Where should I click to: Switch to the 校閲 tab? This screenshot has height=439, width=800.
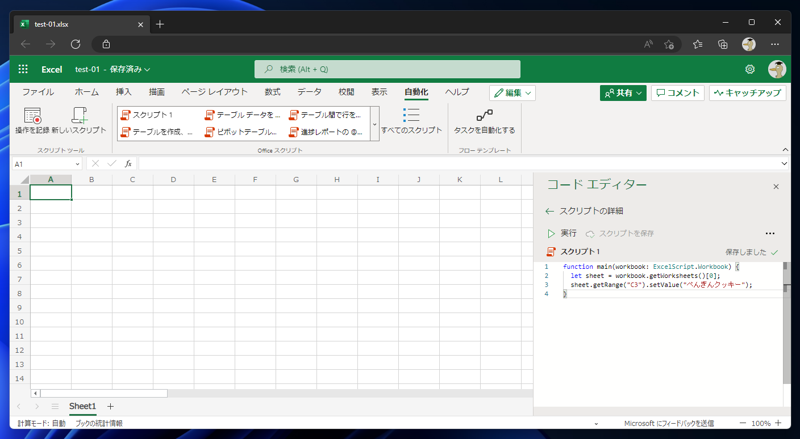[346, 92]
